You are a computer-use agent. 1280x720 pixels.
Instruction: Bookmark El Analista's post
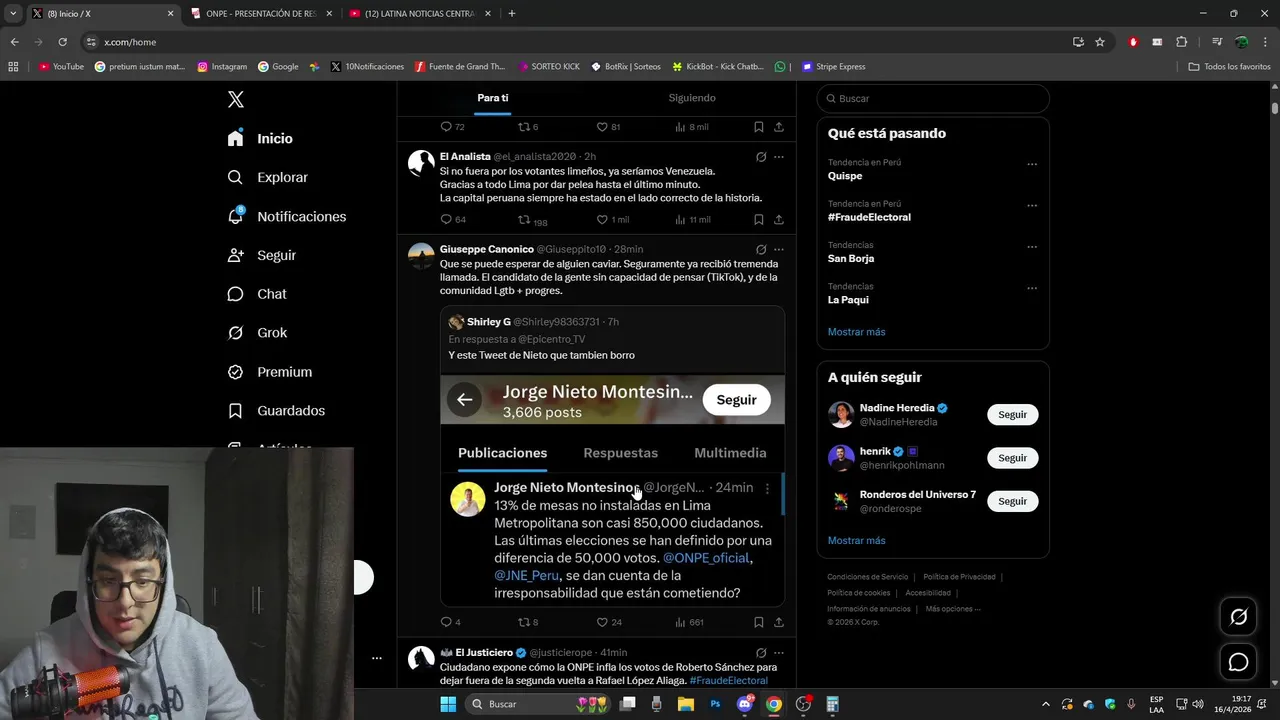tap(759, 219)
